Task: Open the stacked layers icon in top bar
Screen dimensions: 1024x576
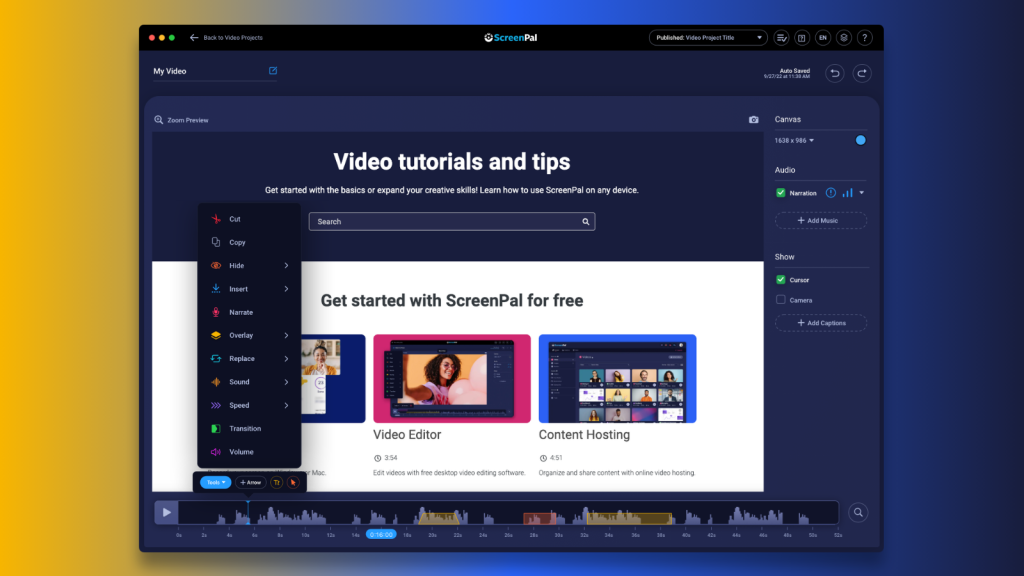Action: tap(844, 38)
